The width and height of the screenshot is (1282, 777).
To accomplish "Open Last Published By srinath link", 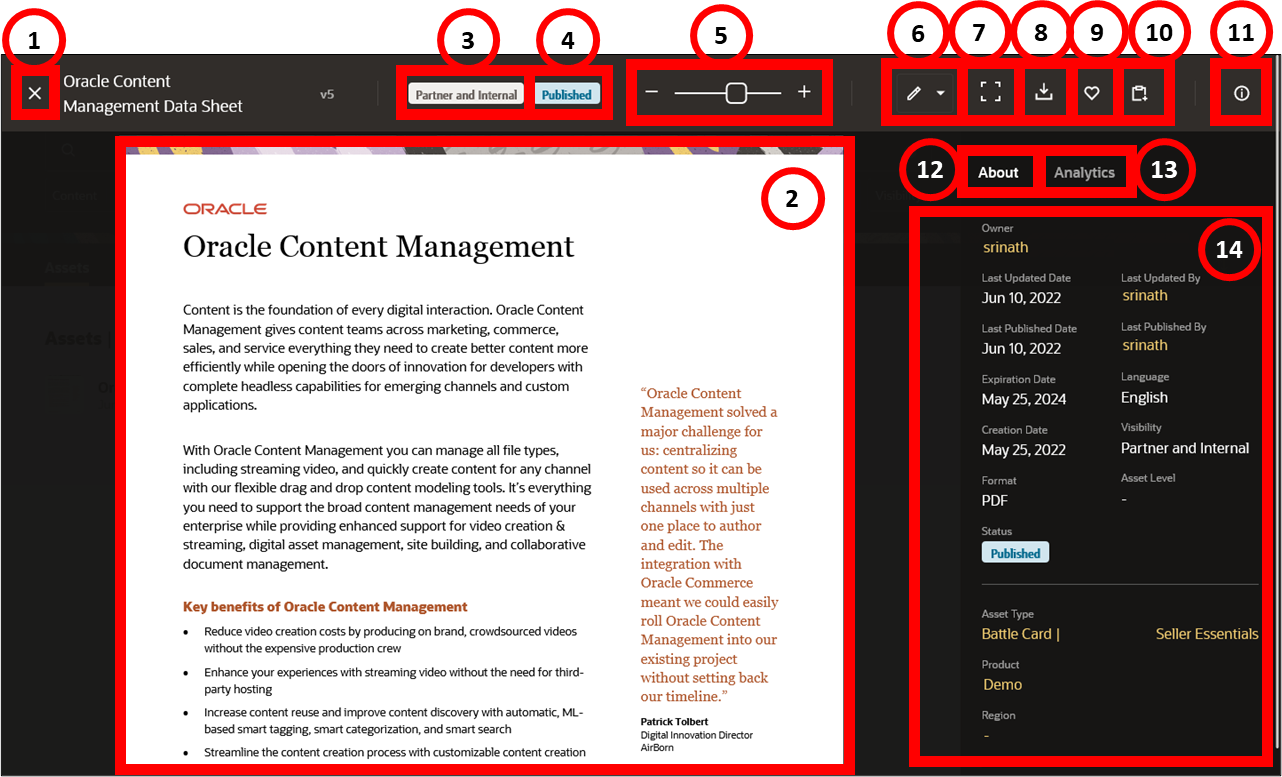I will point(1145,345).
